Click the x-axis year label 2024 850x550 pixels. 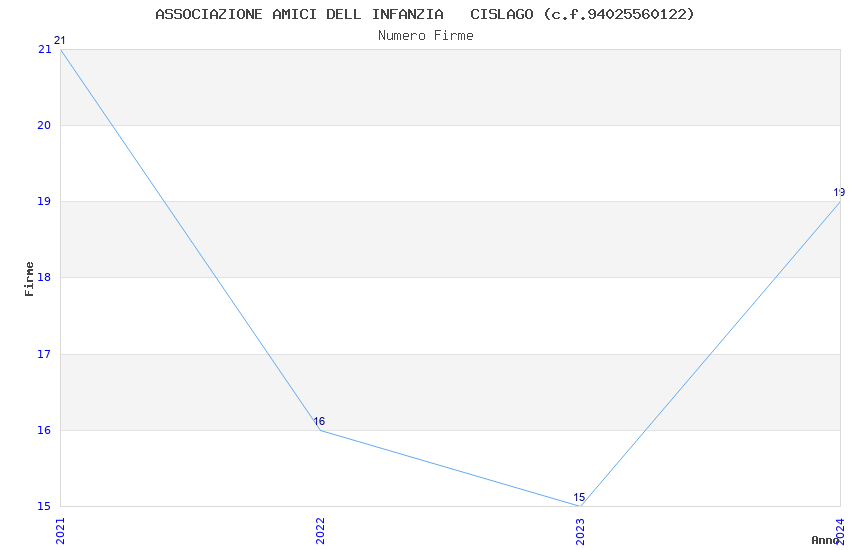coord(840,531)
